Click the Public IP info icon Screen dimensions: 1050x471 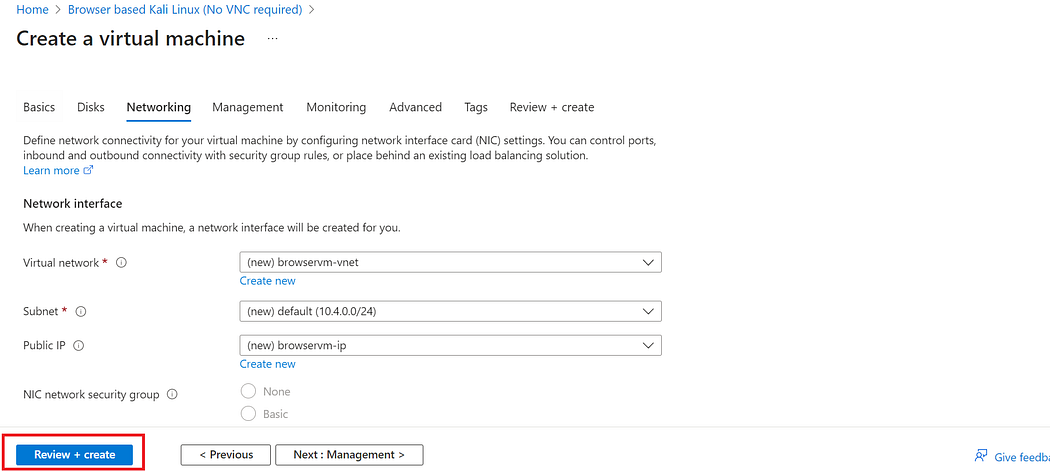point(78,346)
